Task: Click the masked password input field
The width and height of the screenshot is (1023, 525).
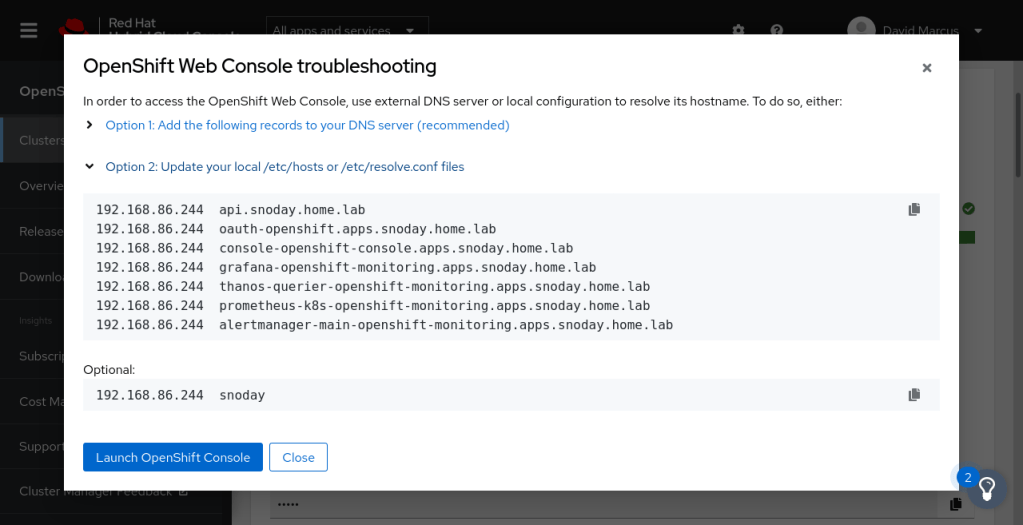Action: coord(600,504)
